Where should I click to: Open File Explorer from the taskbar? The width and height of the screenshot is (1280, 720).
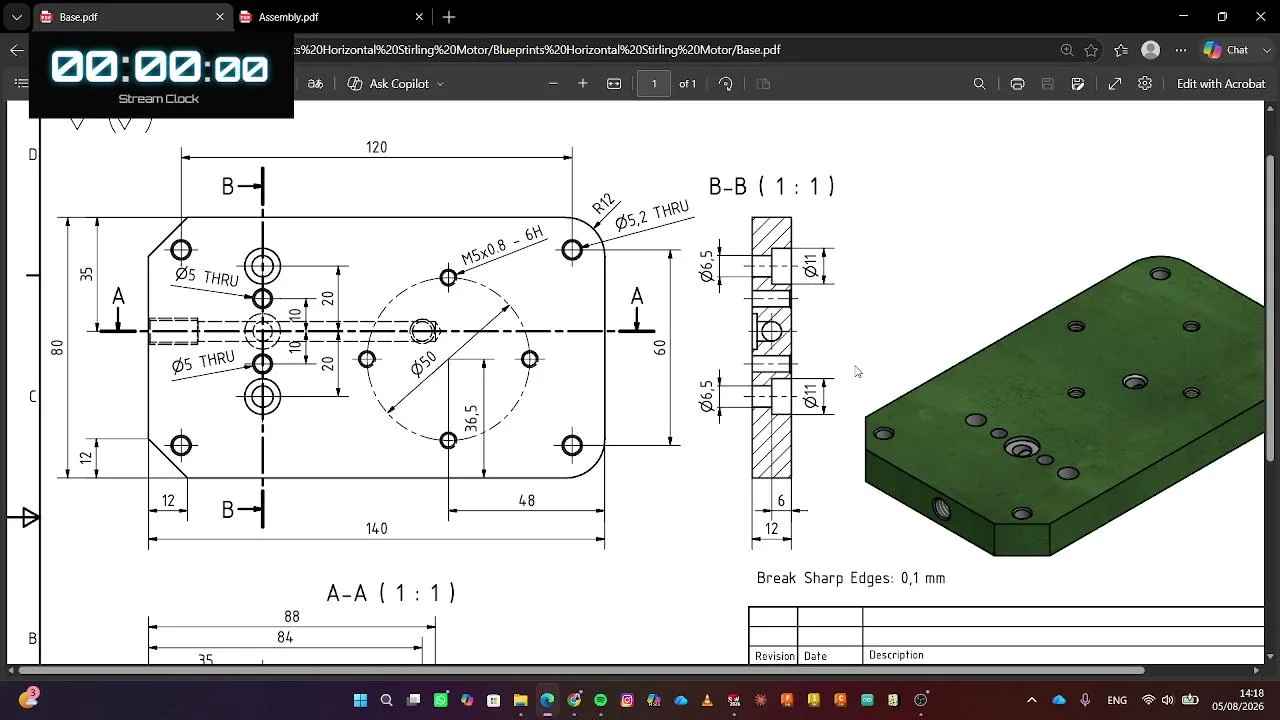click(x=520, y=700)
